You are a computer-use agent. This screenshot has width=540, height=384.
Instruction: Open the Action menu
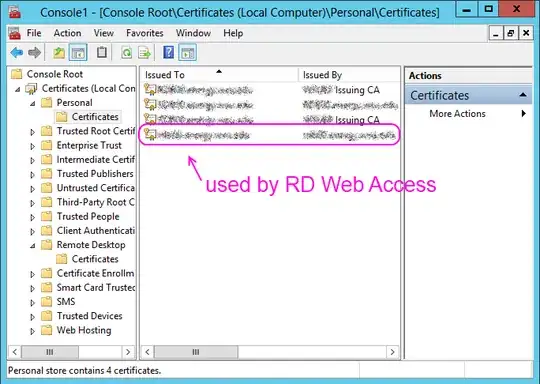point(68,33)
